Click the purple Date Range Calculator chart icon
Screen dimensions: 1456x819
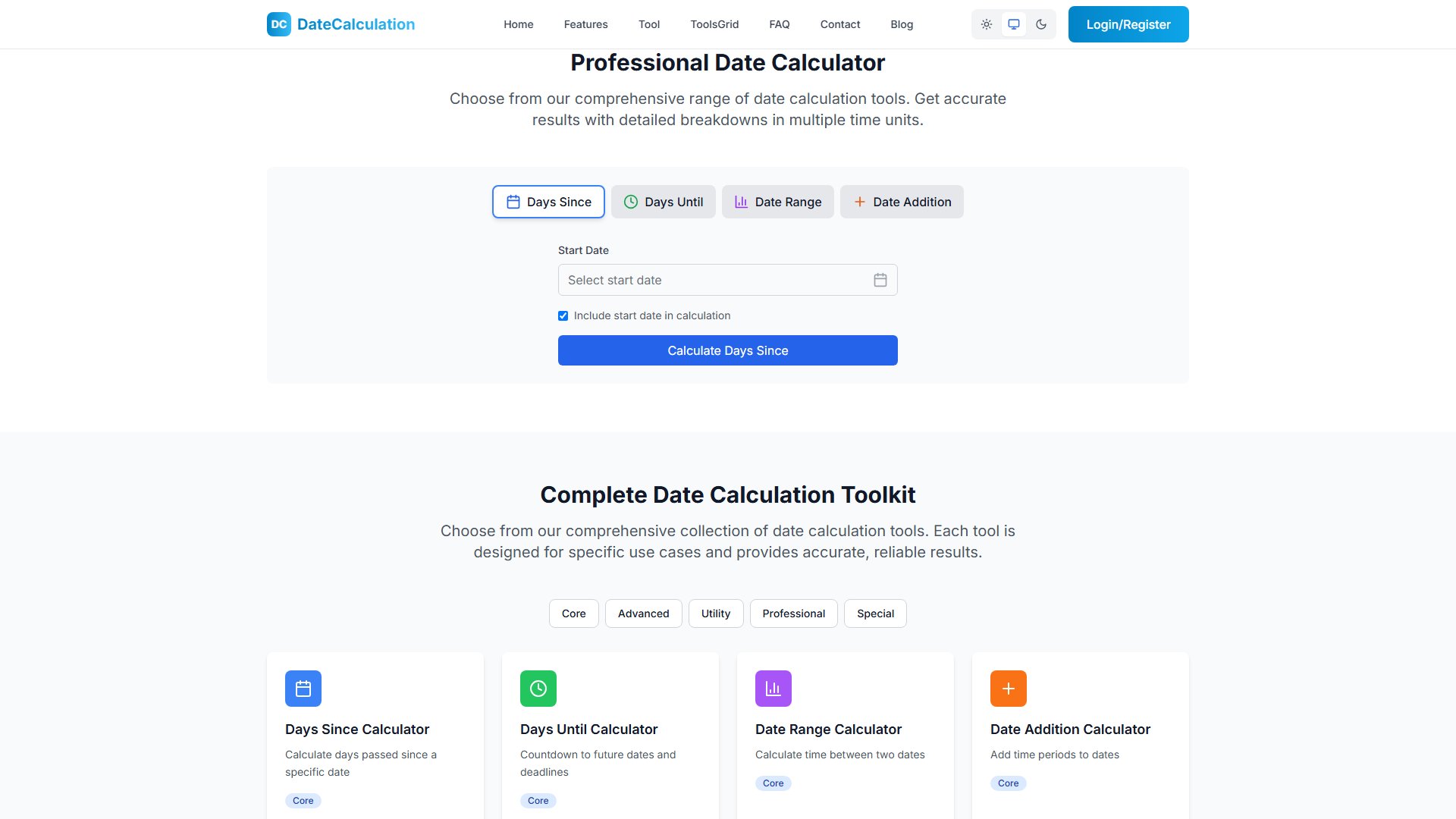[773, 689]
